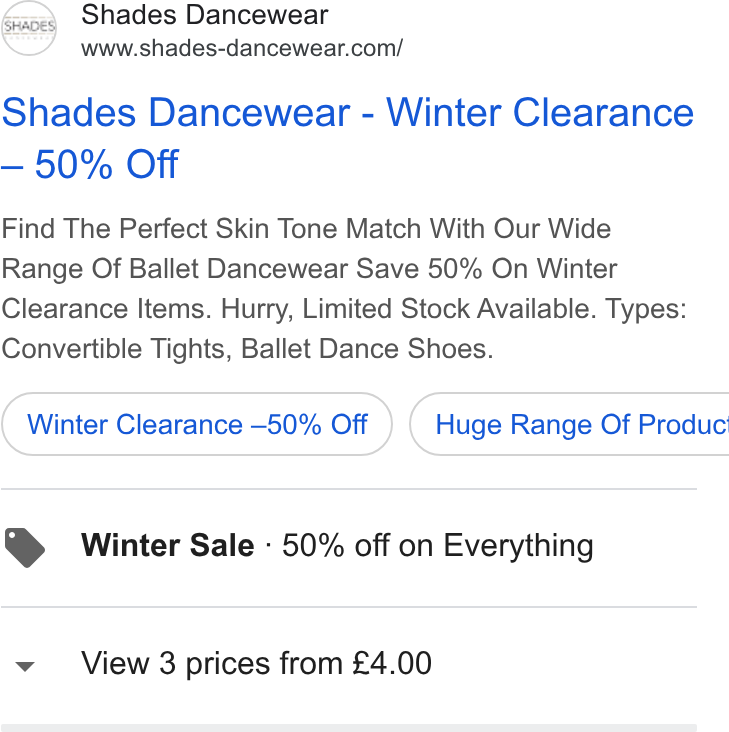Screen dimensions: 729x732
Task: Click the 'Save 50% On Winter' description text
Action: [x=487, y=268]
